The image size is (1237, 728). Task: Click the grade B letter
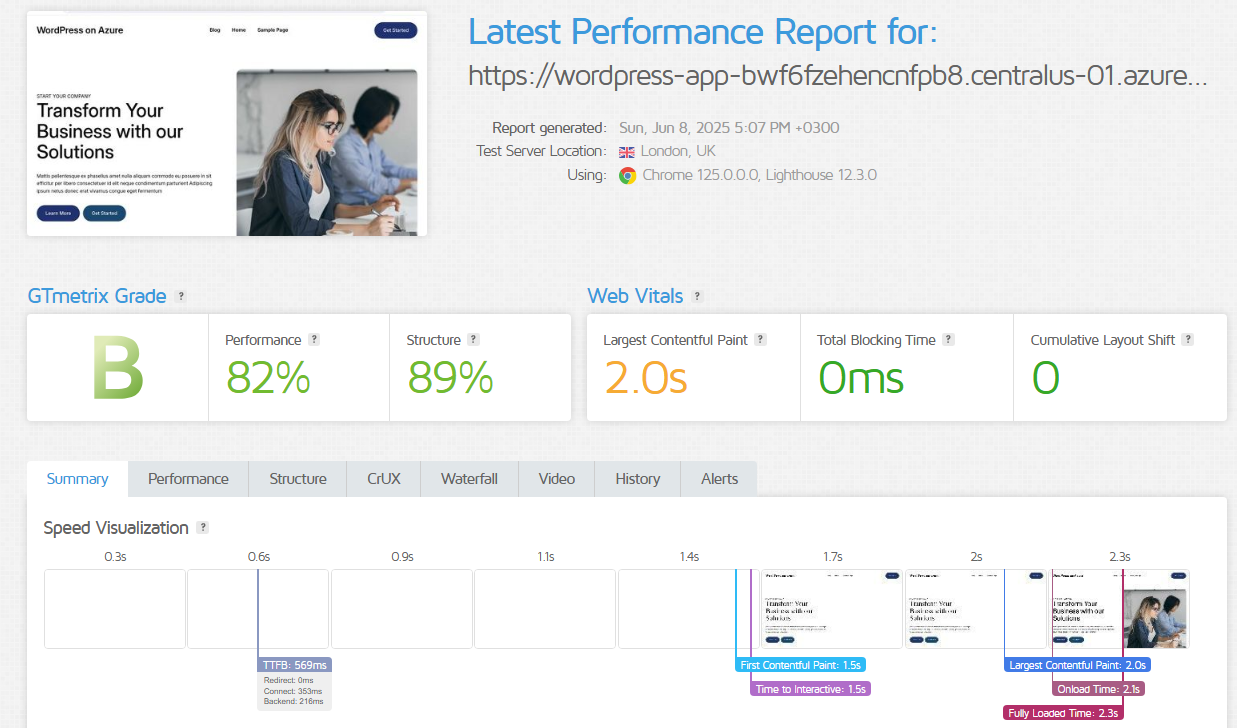(118, 368)
